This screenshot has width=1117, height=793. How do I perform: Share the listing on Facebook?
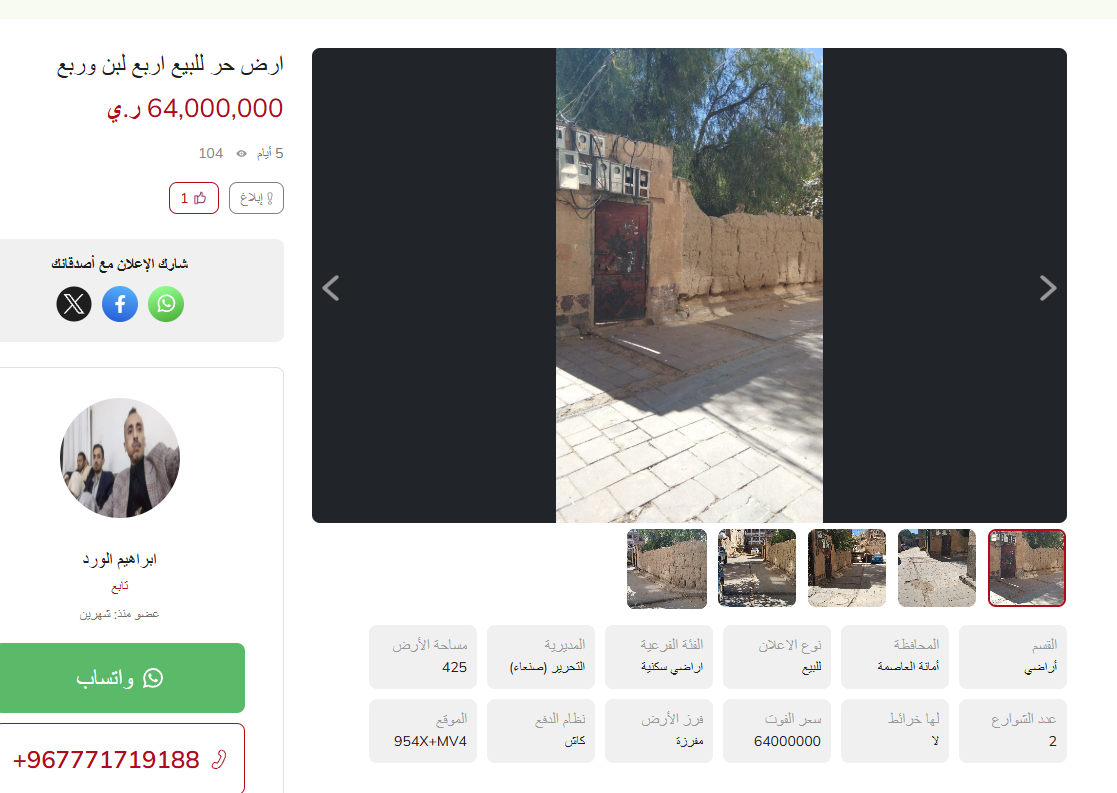(x=120, y=304)
